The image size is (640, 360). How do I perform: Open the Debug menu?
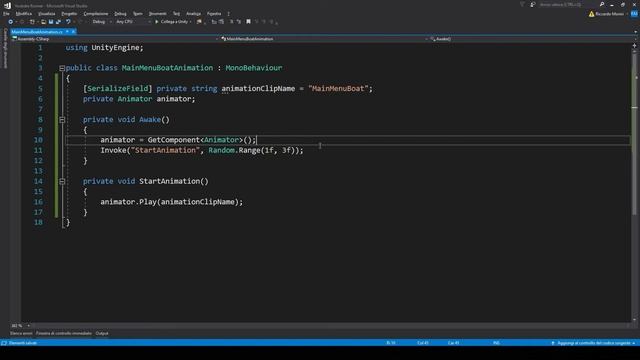[120, 14]
